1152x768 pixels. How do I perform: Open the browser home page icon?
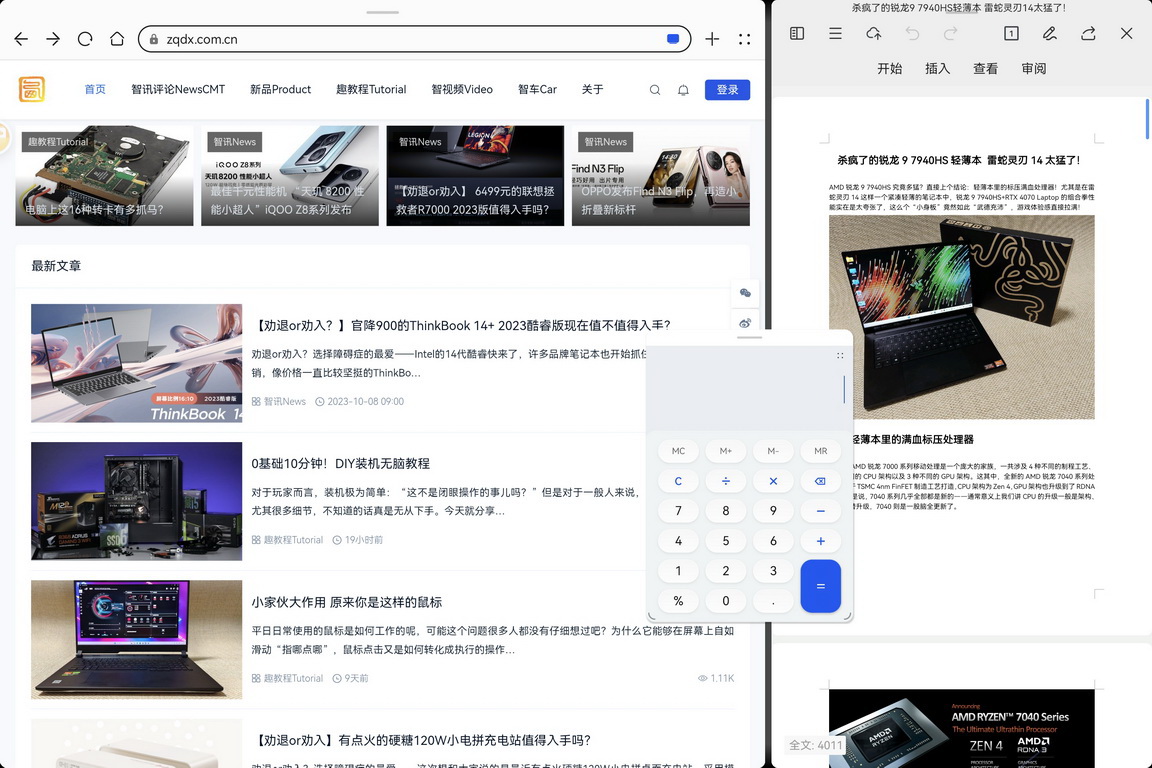(117, 39)
